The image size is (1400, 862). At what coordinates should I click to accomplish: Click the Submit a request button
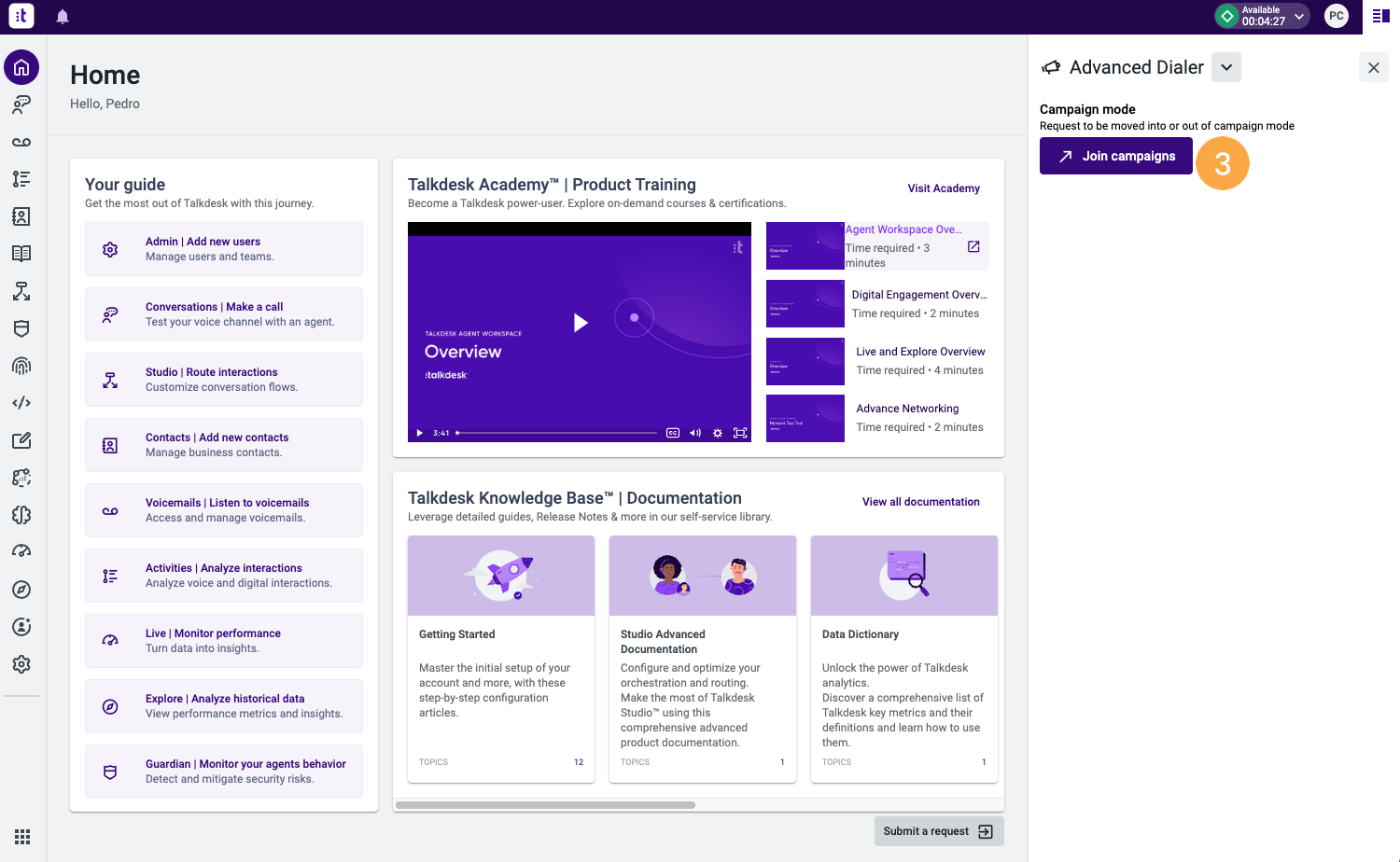939,831
